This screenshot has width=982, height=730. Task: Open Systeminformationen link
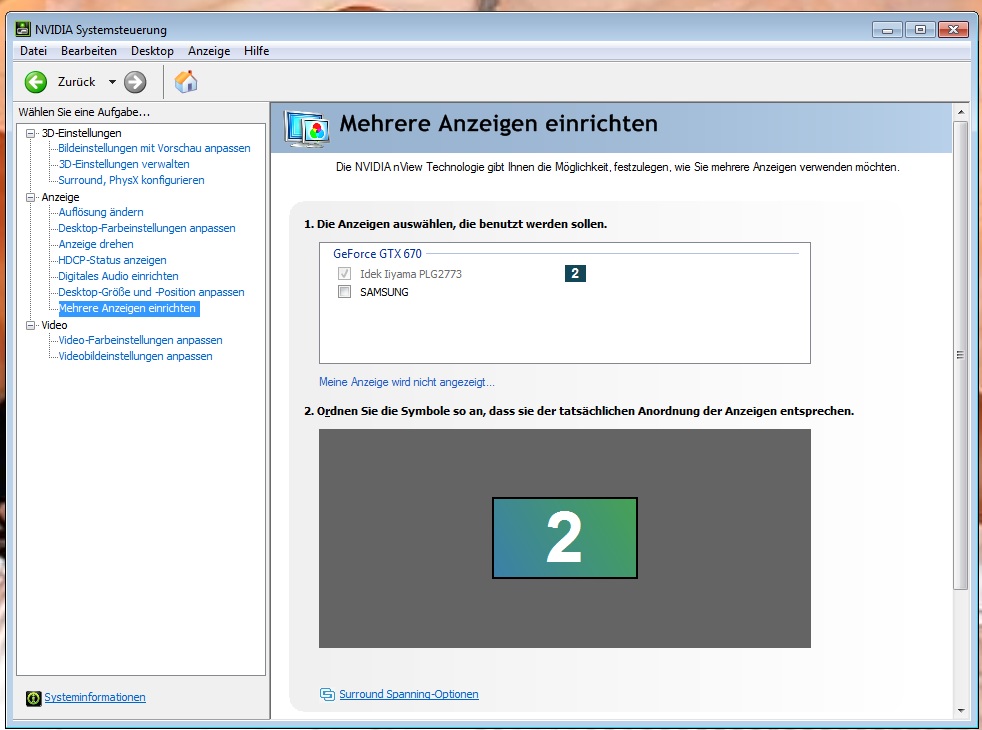[x=95, y=697]
